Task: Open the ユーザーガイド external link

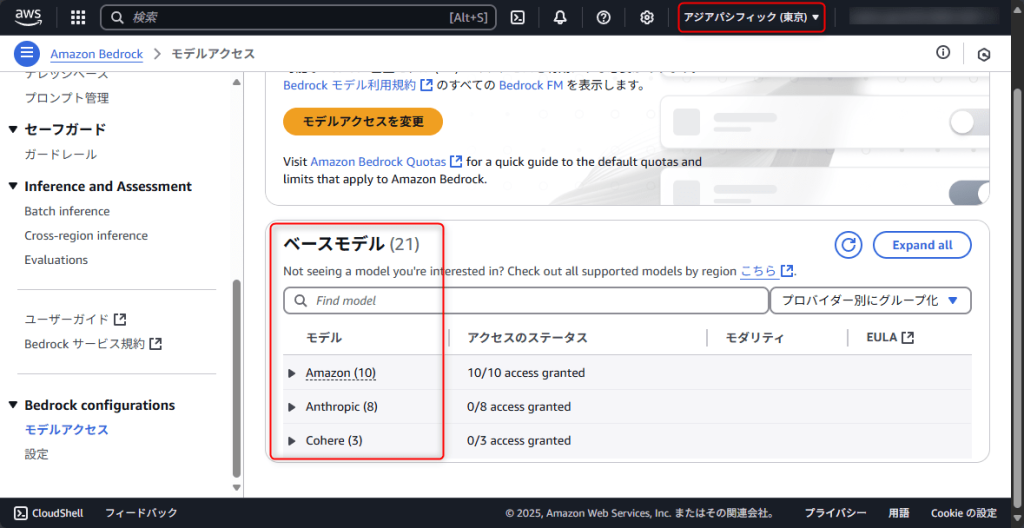Action: (x=75, y=320)
